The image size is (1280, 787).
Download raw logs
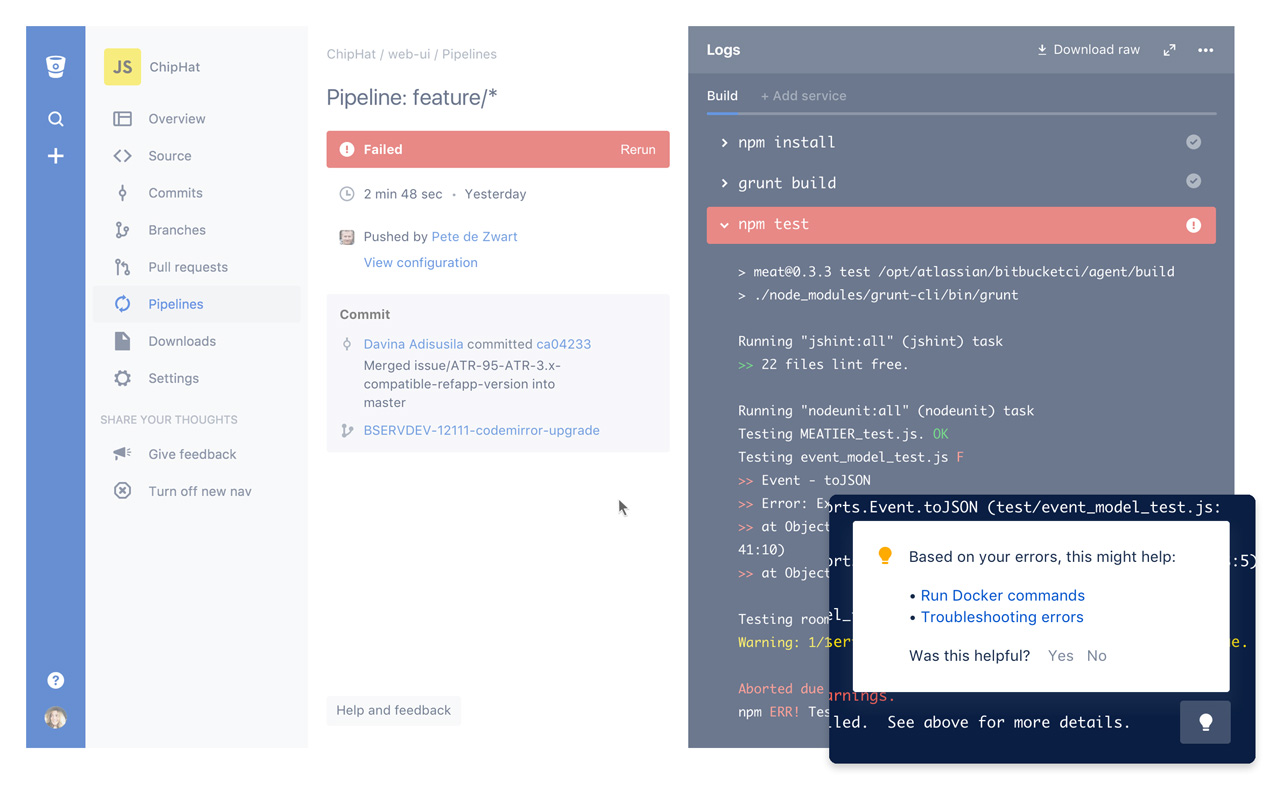pyautogui.click(x=1088, y=50)
